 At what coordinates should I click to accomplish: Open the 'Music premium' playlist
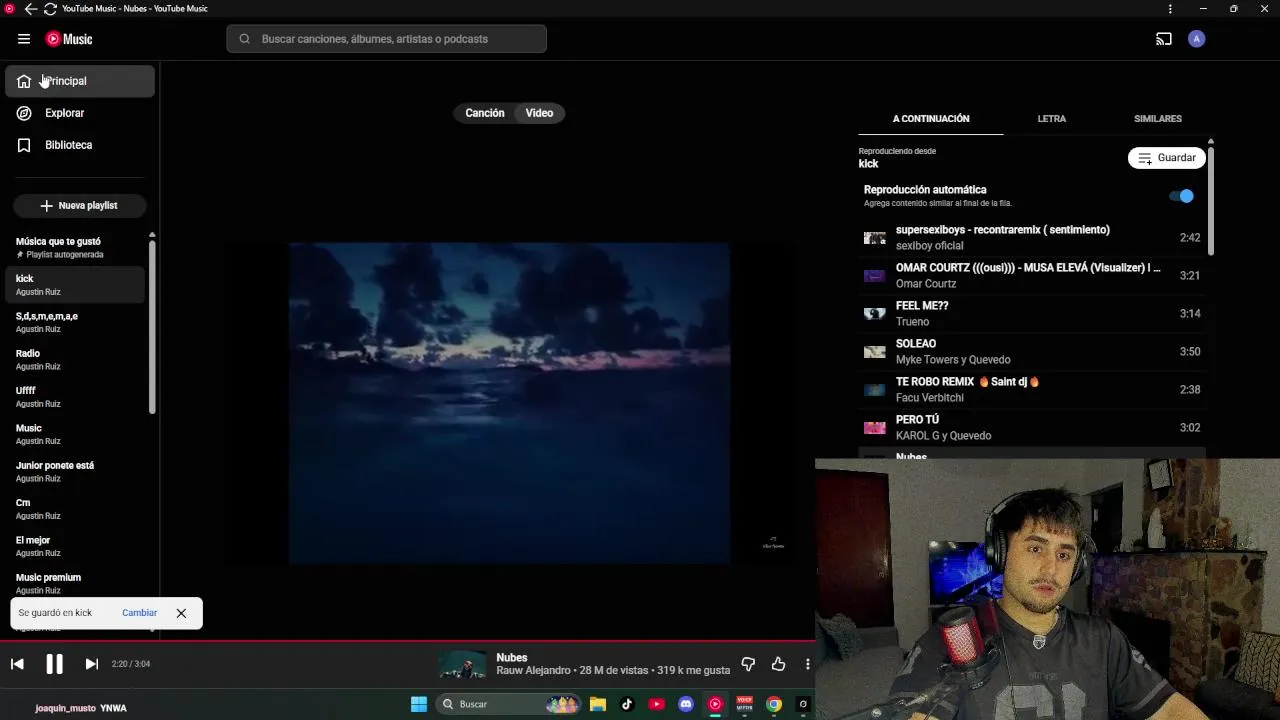coord(76,583)
